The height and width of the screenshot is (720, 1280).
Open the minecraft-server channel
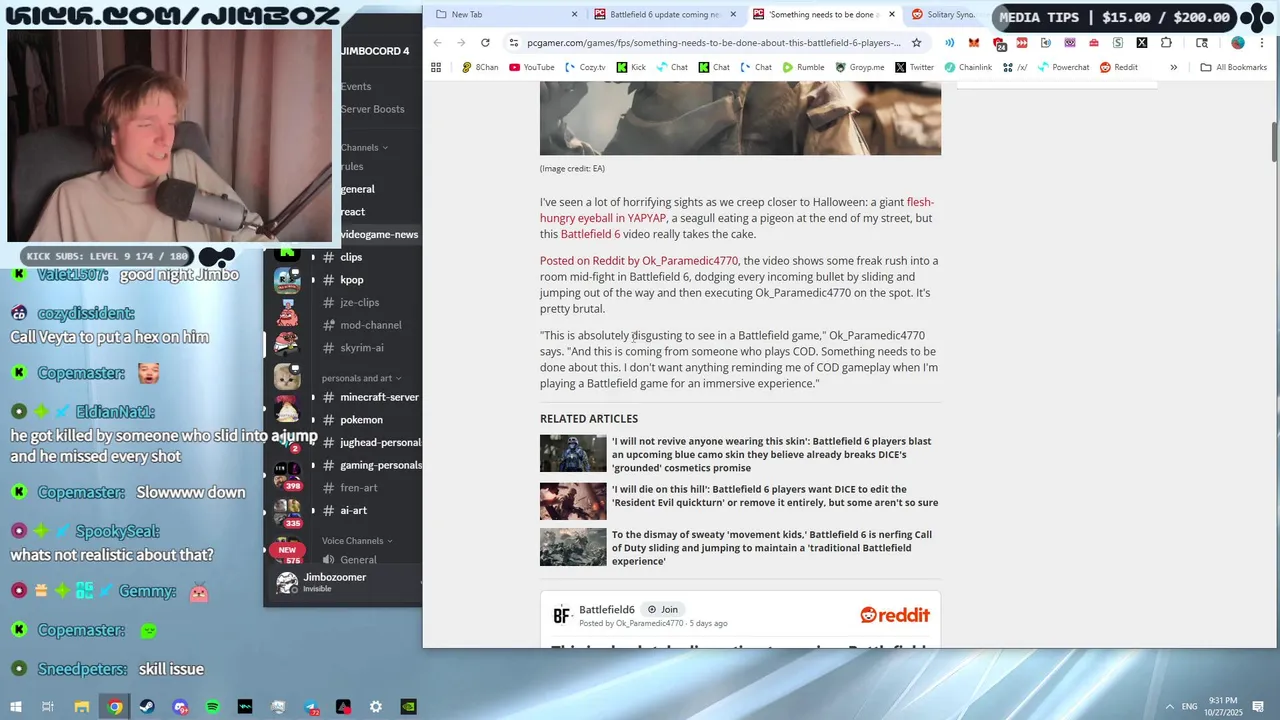[370, 397]
